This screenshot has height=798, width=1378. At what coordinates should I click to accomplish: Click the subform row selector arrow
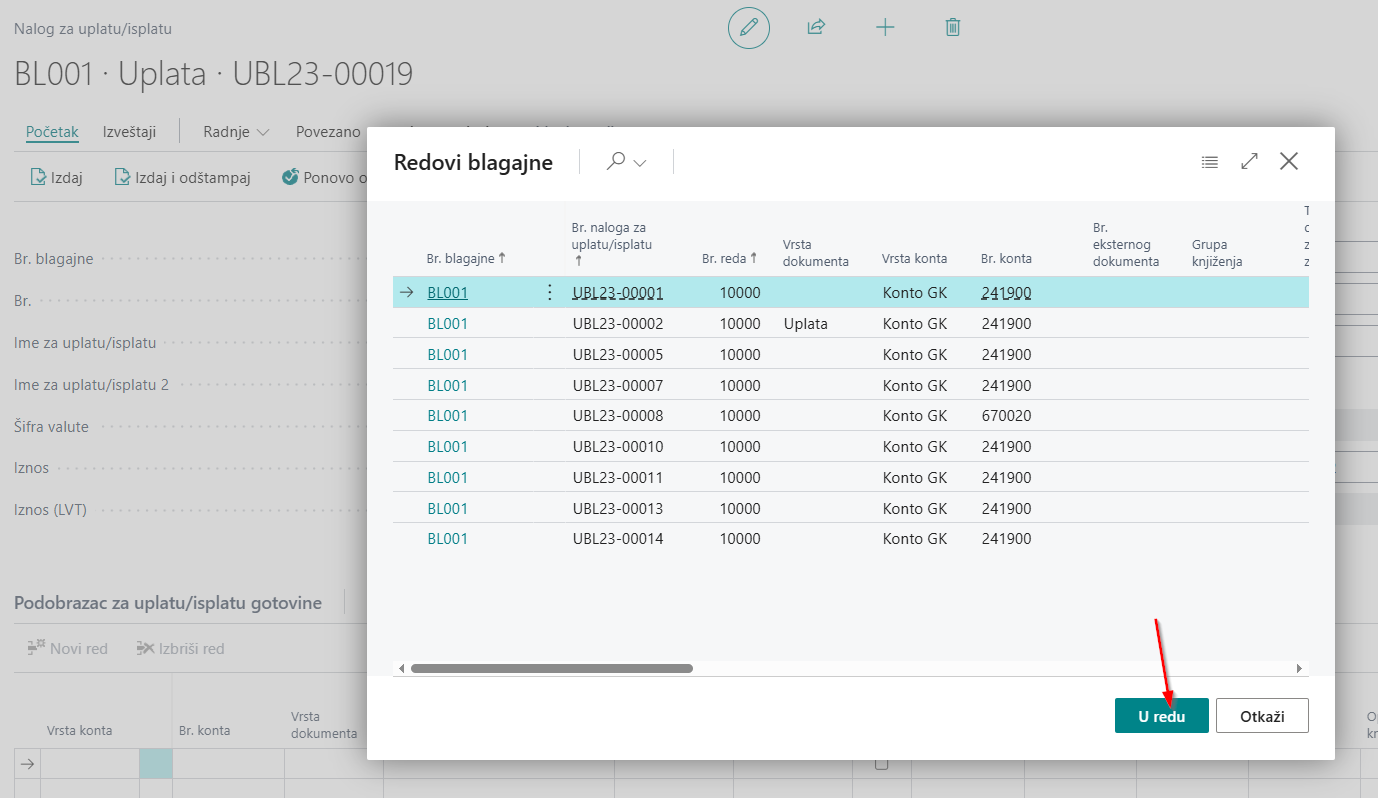point(28,763)
